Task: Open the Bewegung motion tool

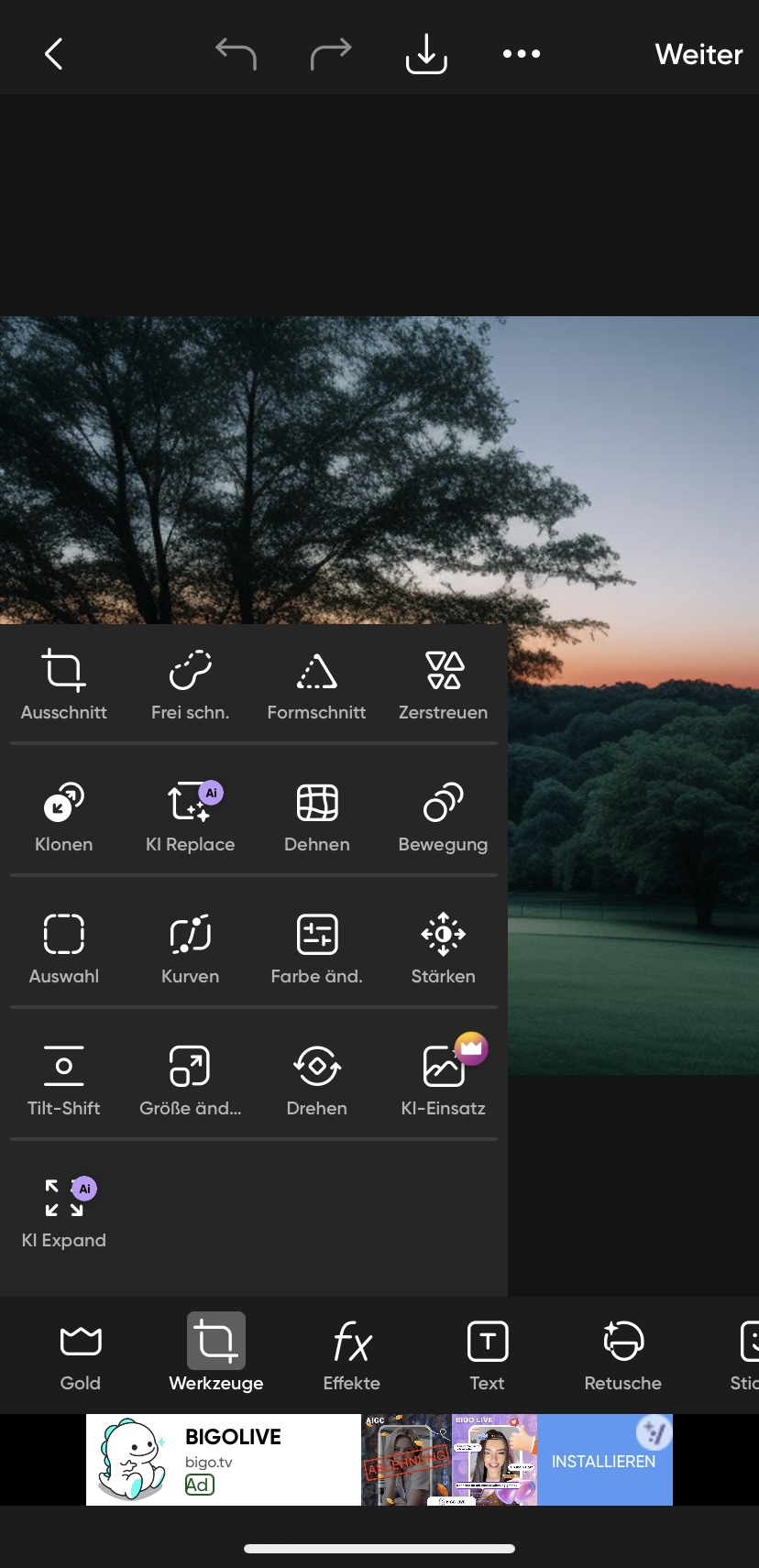Action: pyautogui.click(x=443, y=816)
